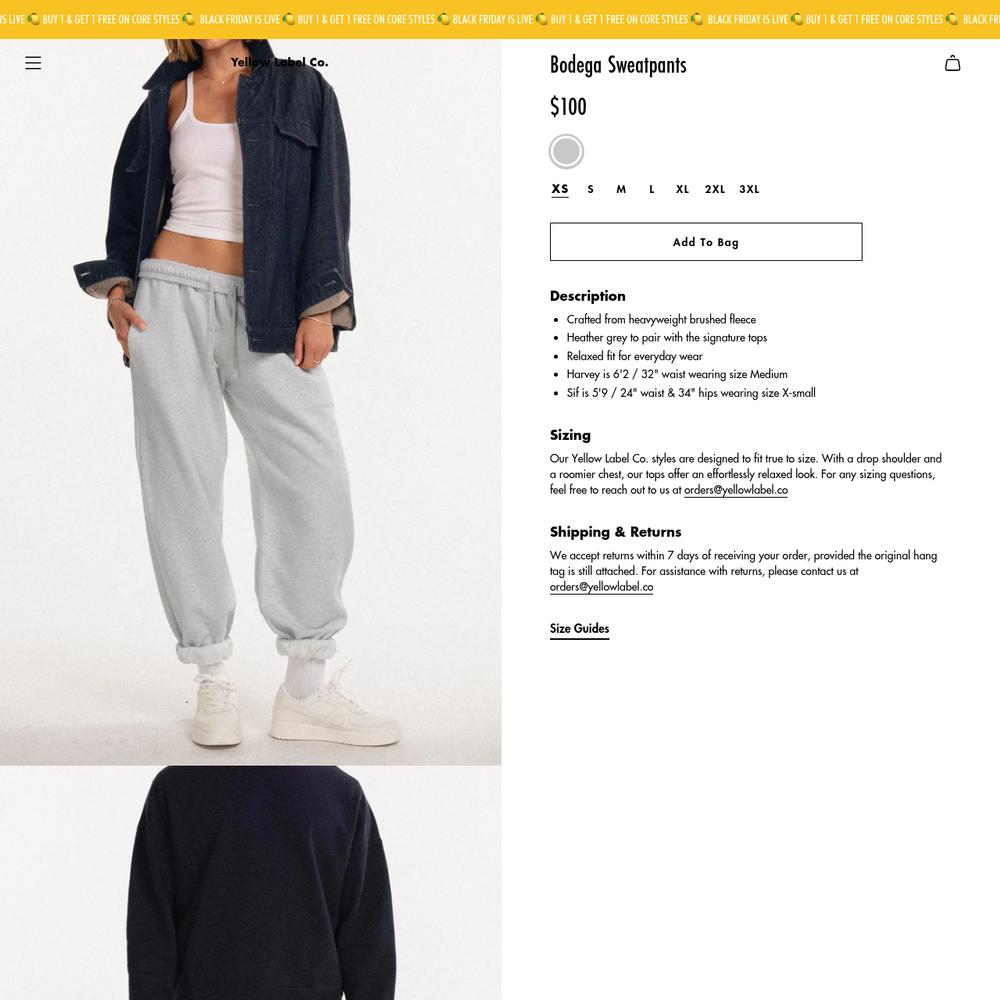This screenshot has height=1000, width=1000.
Task: Choose size 3XL
Action: (749, 189)
